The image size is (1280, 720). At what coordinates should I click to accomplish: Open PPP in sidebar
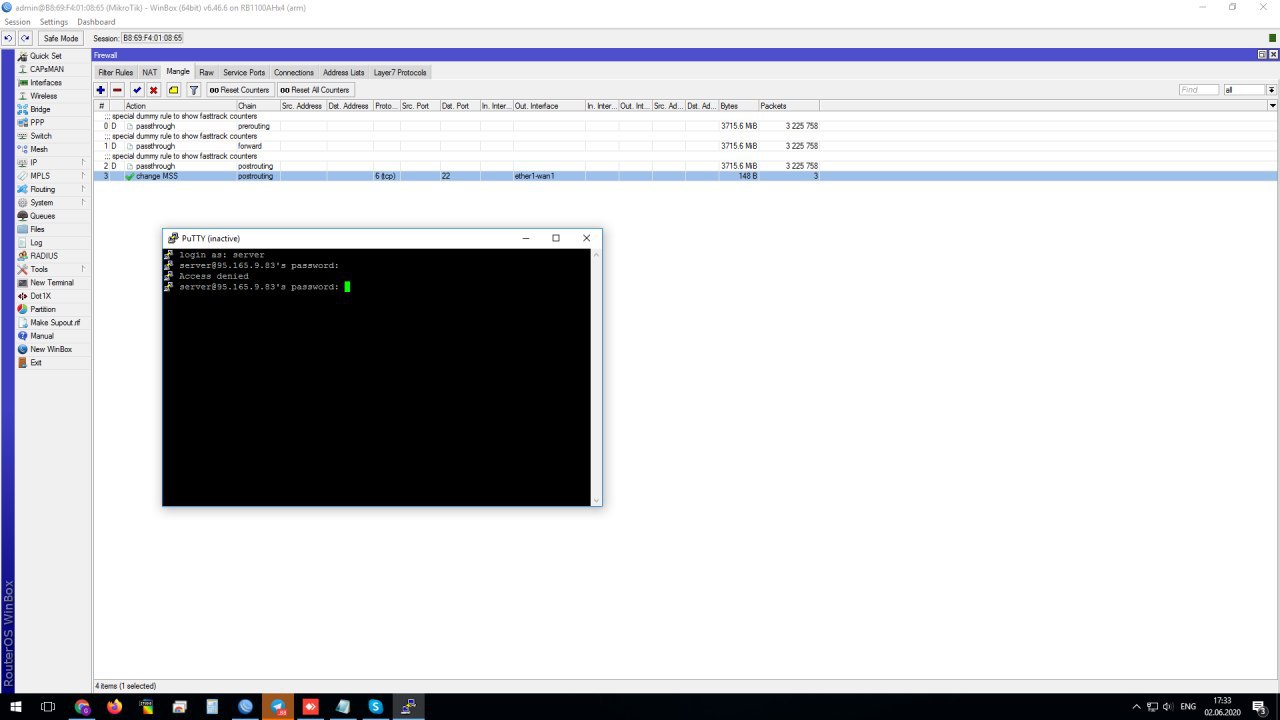click(37, 123)
